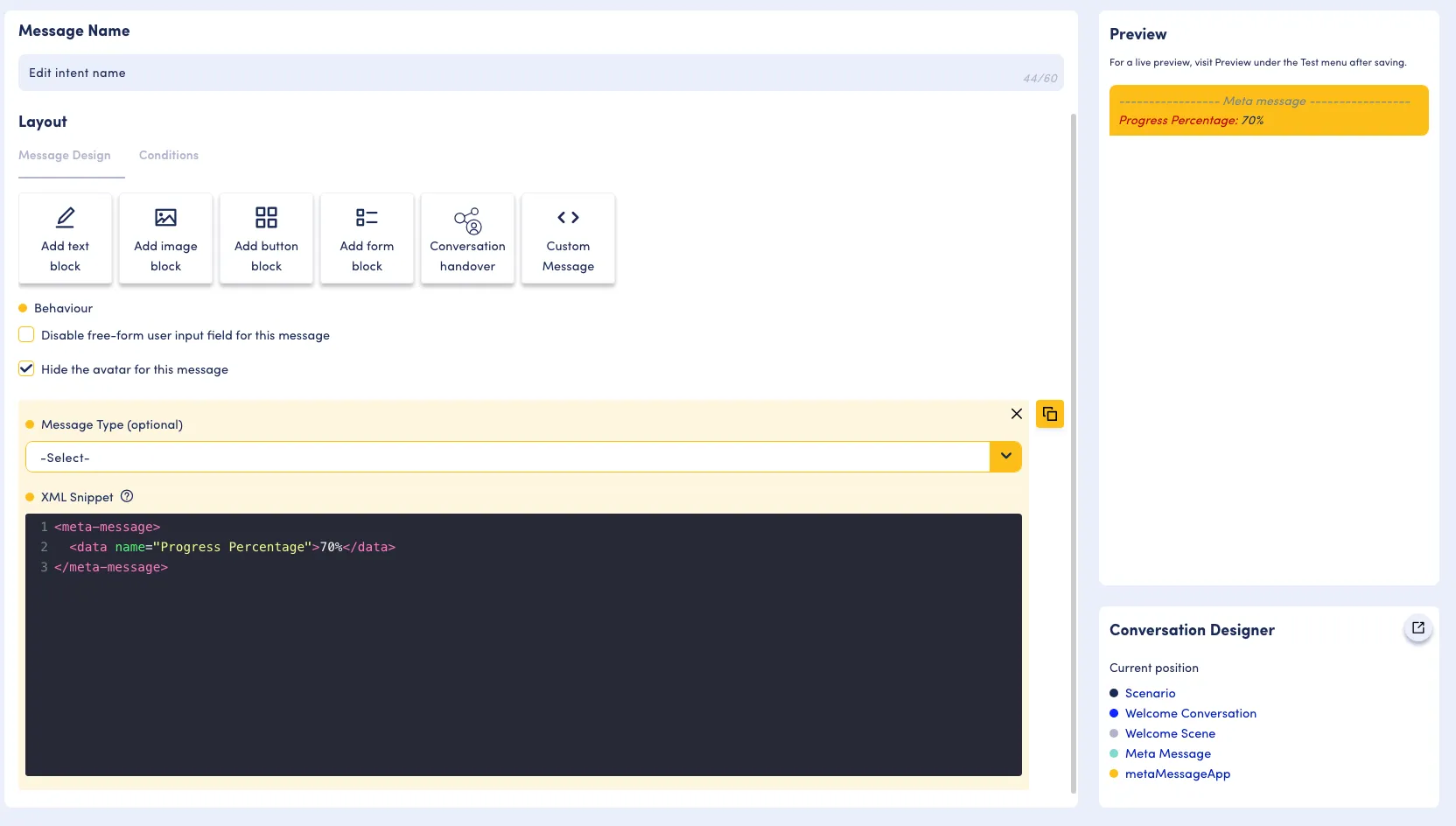Open the Meta Message link
This screenshot has width=1456, height=826.
click(x=1168, y=753)
